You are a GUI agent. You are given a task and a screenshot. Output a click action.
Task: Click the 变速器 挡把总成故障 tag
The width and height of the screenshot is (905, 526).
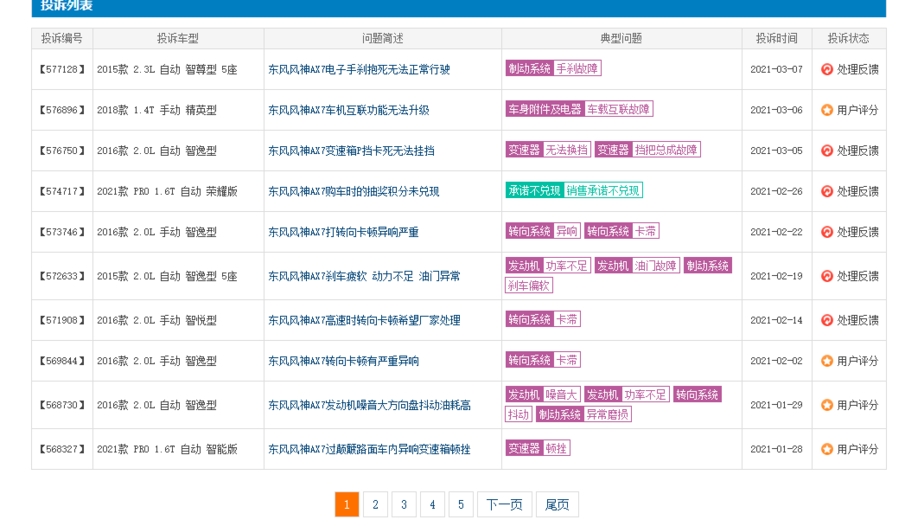[648, 150]
